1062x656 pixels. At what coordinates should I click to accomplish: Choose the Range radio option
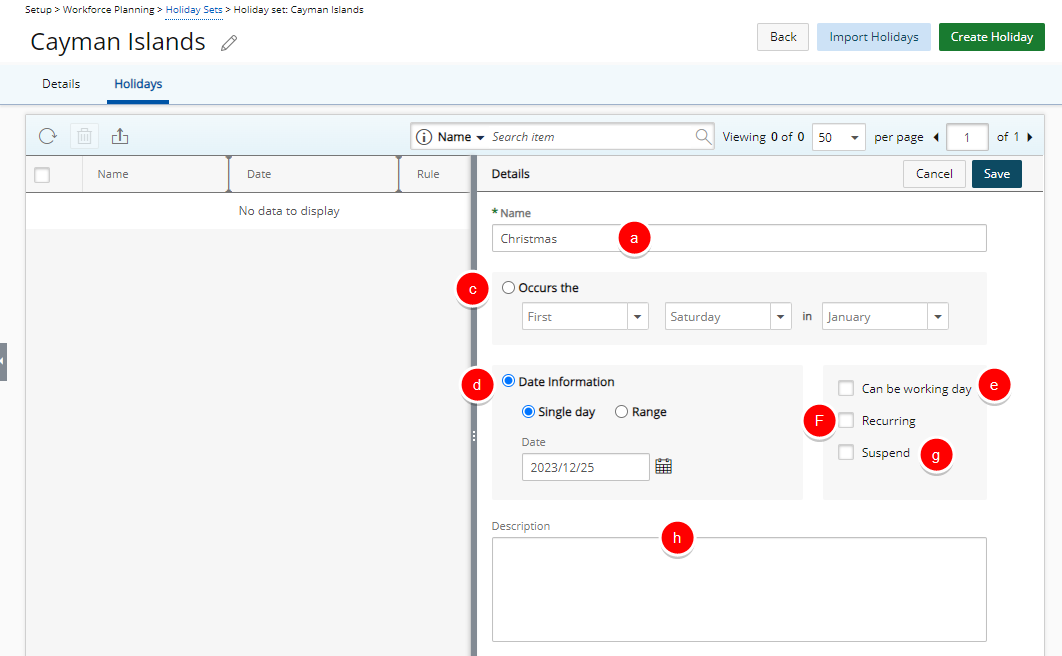point(621,412)
